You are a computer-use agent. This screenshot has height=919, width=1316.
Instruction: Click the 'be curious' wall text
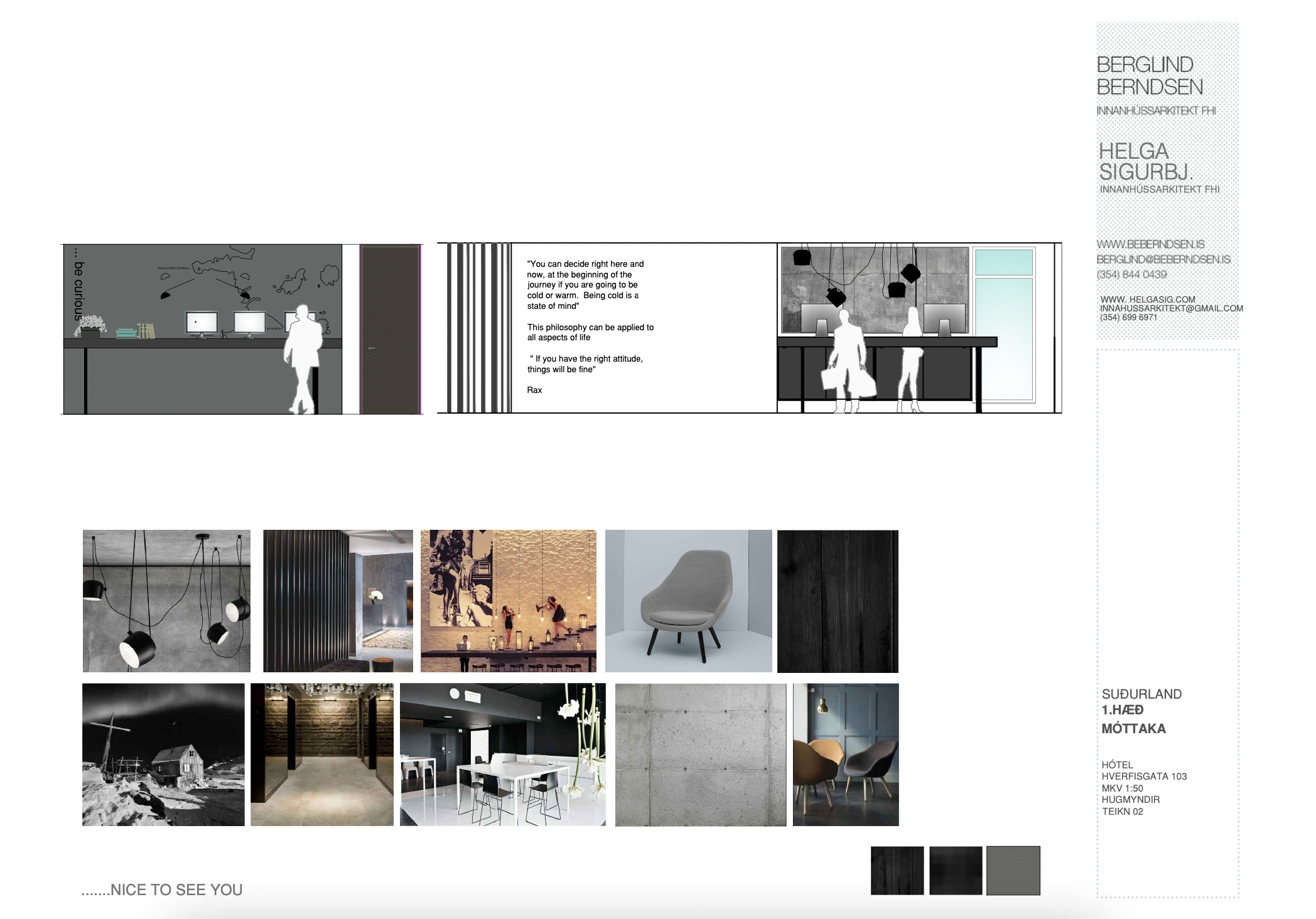(78, 284)
